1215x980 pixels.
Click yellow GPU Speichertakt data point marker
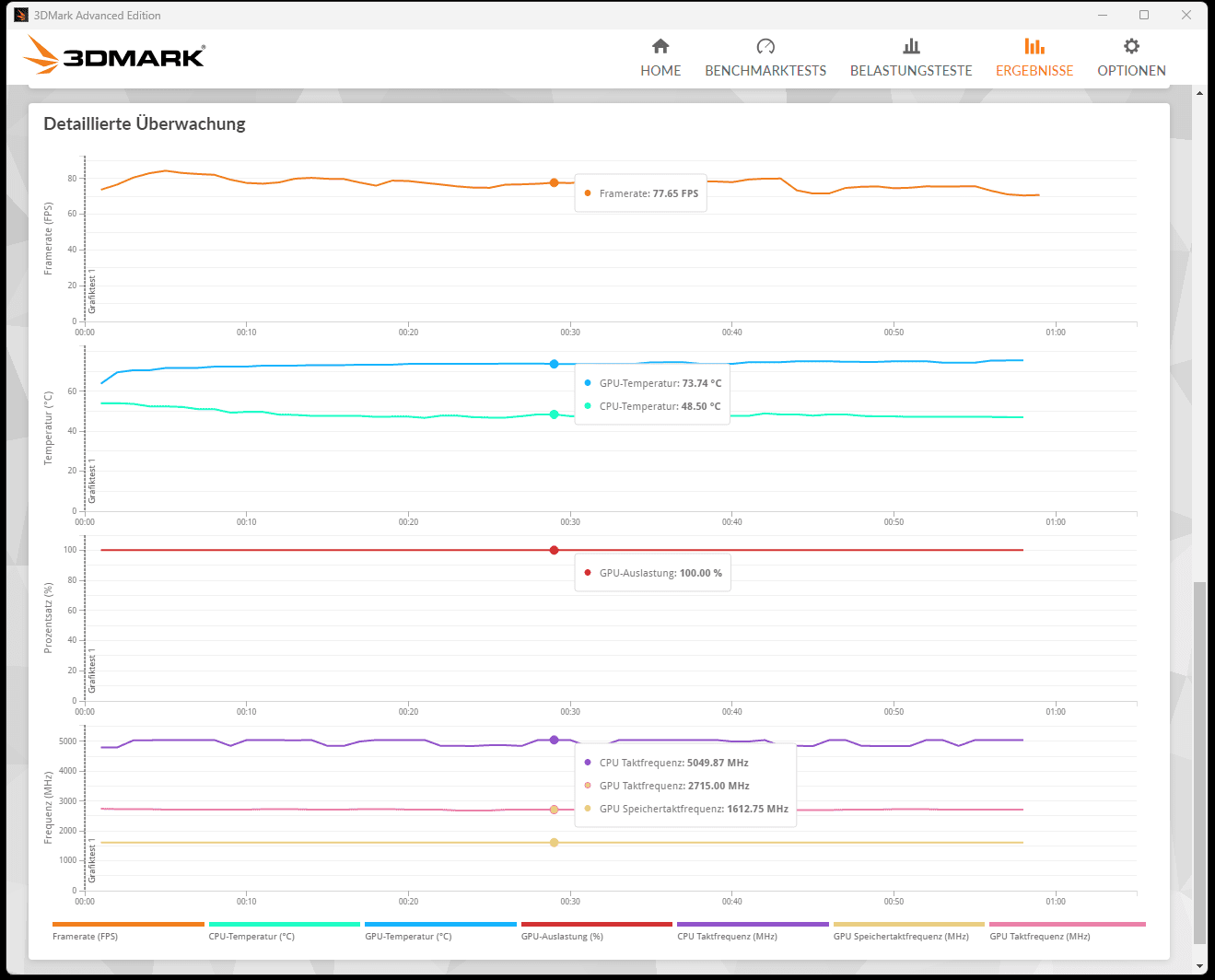[x=554, y=843]
